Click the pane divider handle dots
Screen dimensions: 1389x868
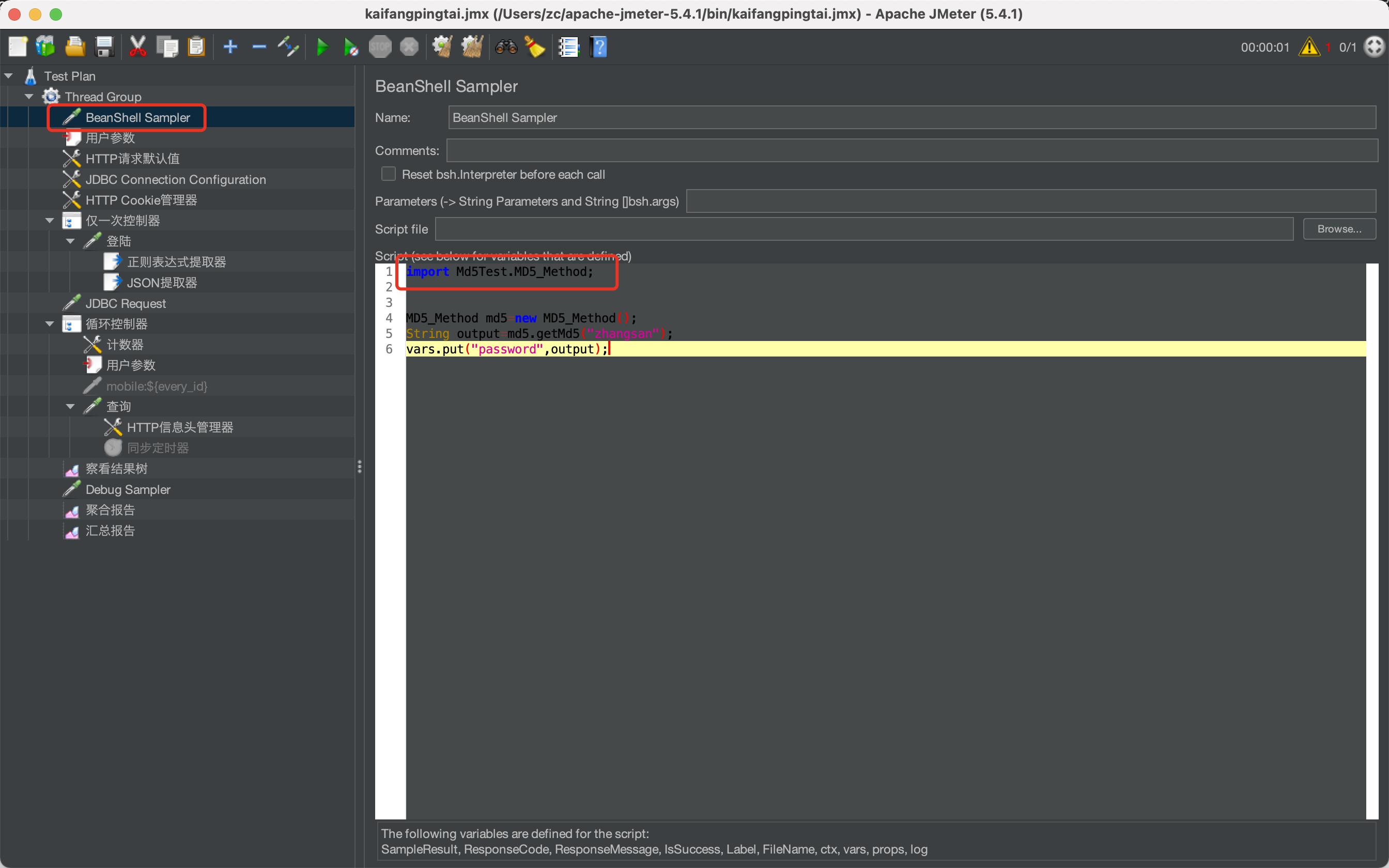tap(359, 467)
